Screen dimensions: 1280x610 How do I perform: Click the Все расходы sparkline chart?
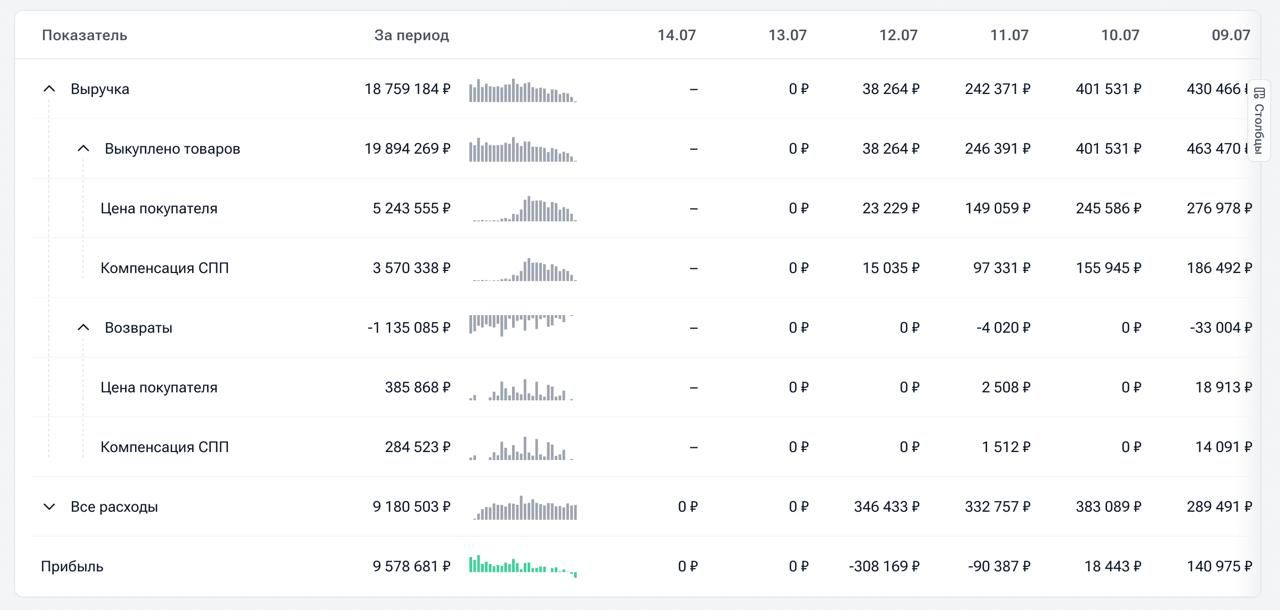(525, 508)
